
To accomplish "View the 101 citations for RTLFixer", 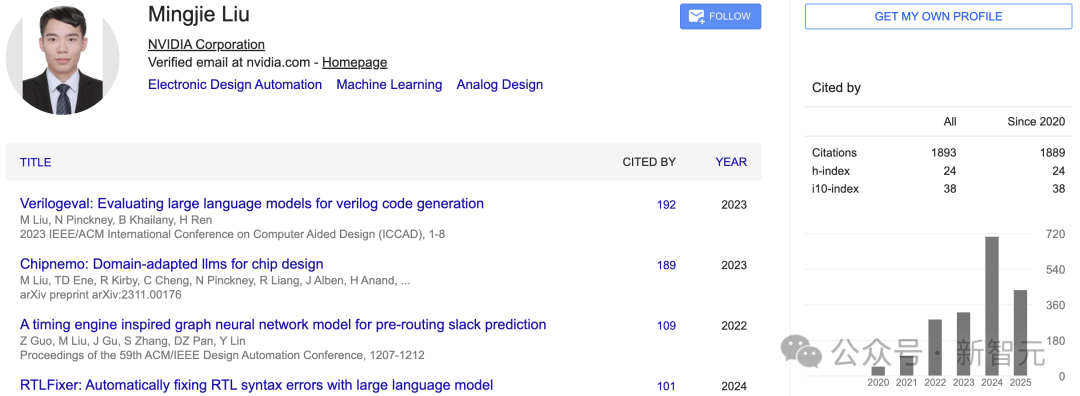I will [x=666, y=386].
